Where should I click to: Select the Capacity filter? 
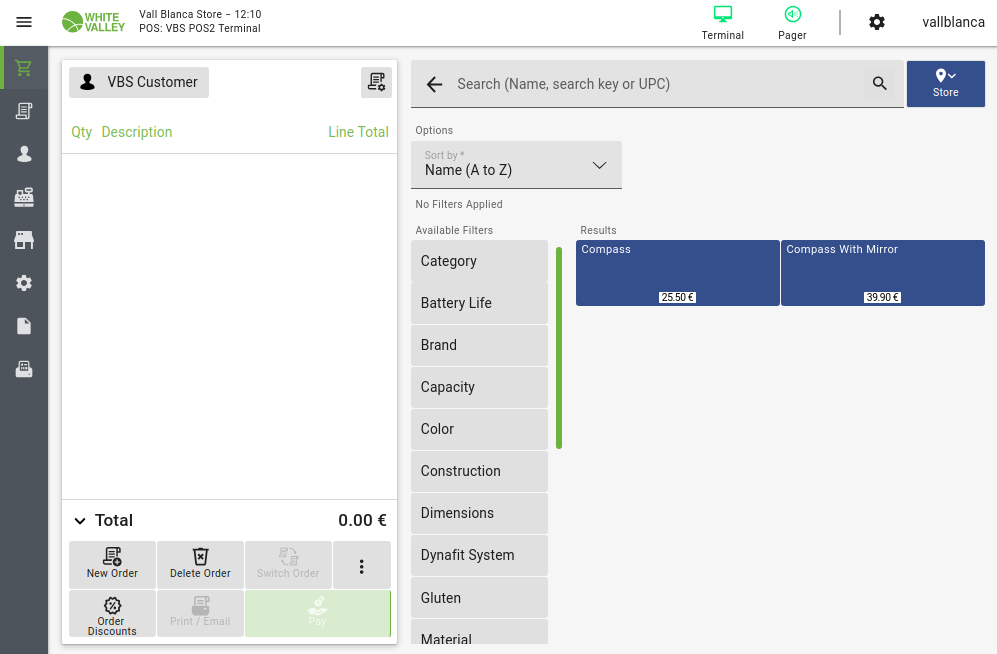479,386
